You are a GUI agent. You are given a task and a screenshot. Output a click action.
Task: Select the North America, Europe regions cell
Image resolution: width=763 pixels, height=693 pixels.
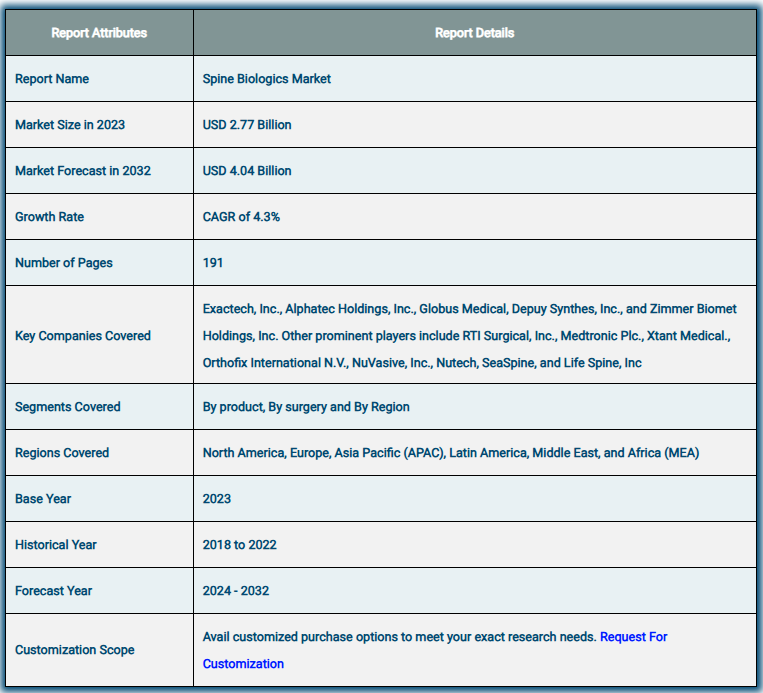pos(451,453)
